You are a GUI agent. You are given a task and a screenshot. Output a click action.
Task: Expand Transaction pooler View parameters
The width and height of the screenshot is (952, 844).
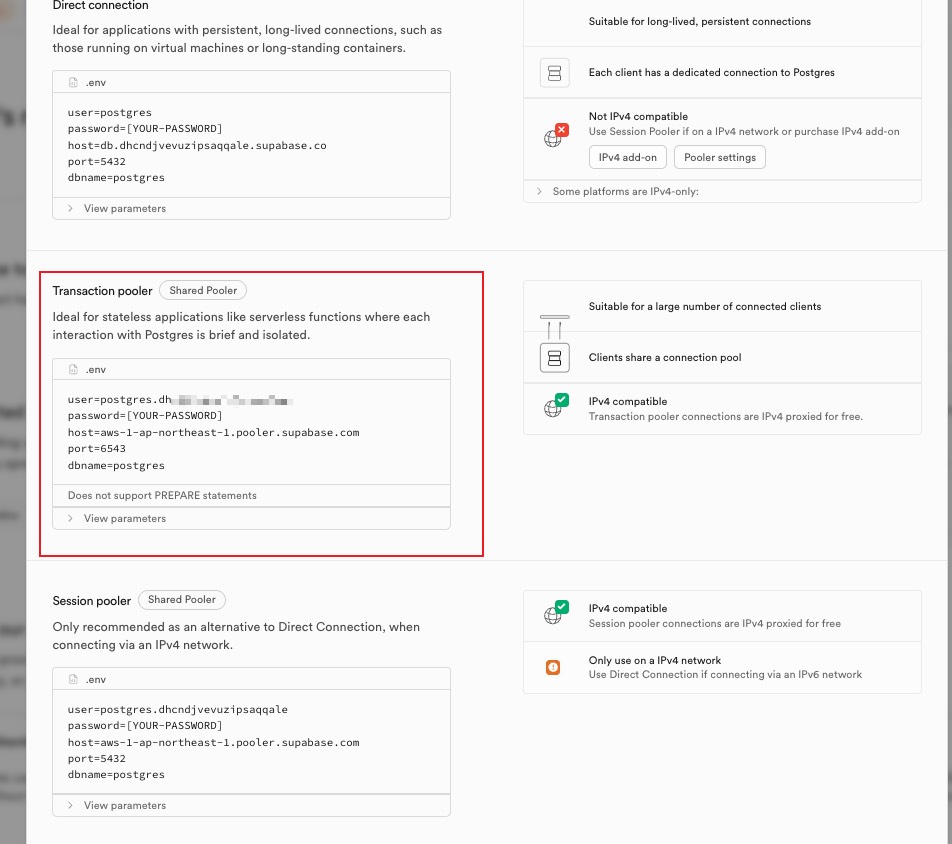tap(124, 519)
